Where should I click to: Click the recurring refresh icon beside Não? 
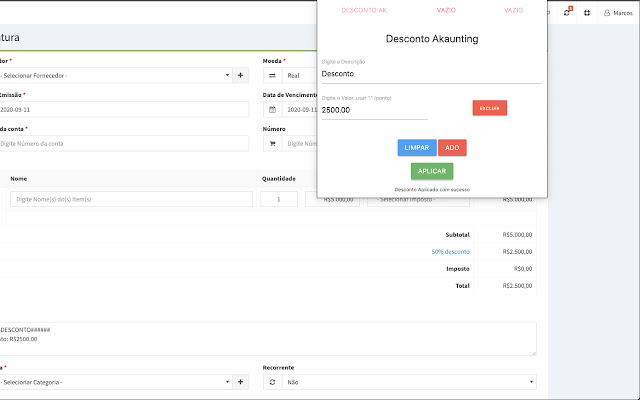pyautogui.click(x=273, y=382)
